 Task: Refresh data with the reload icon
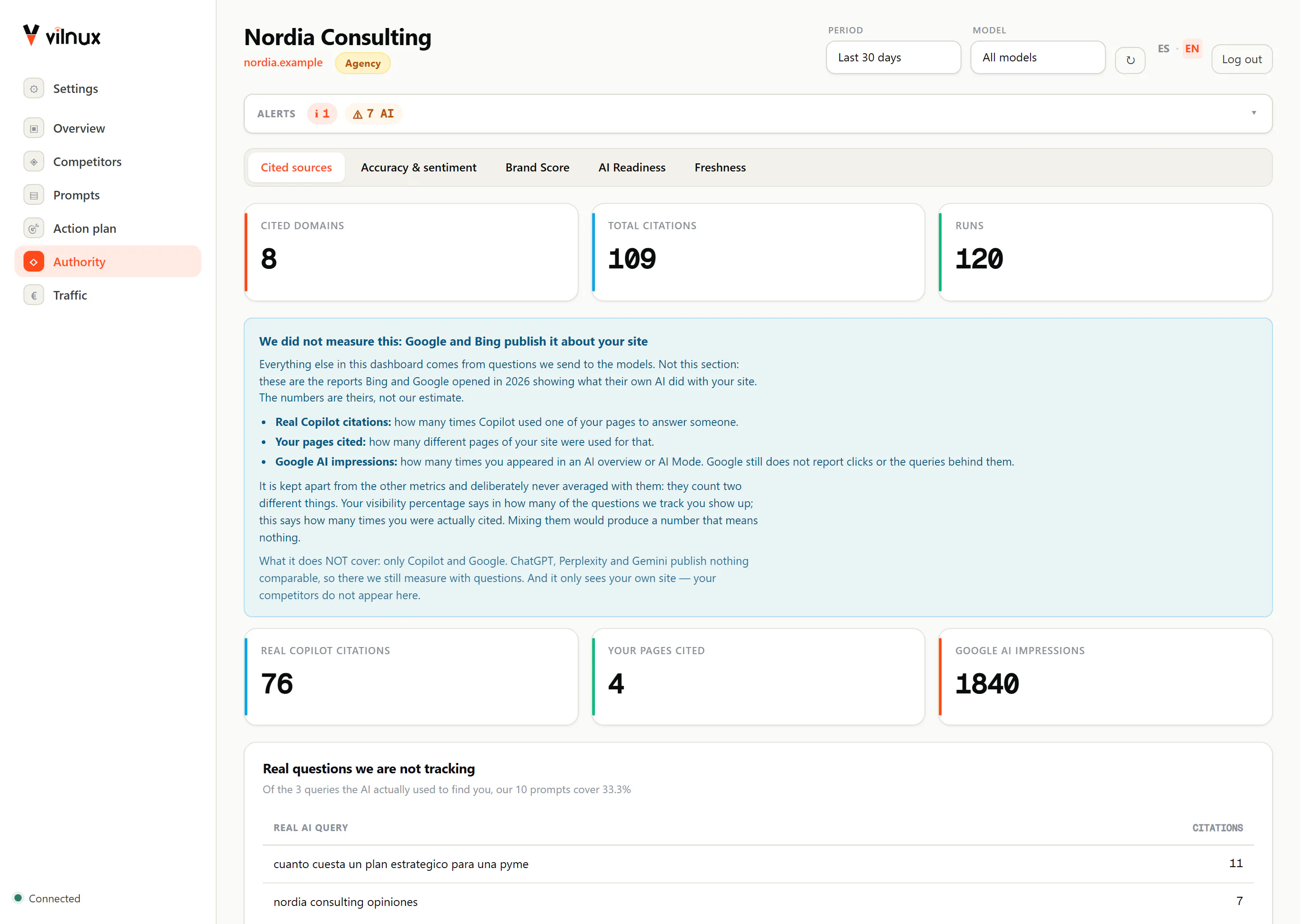click(x=1130, y=60)
